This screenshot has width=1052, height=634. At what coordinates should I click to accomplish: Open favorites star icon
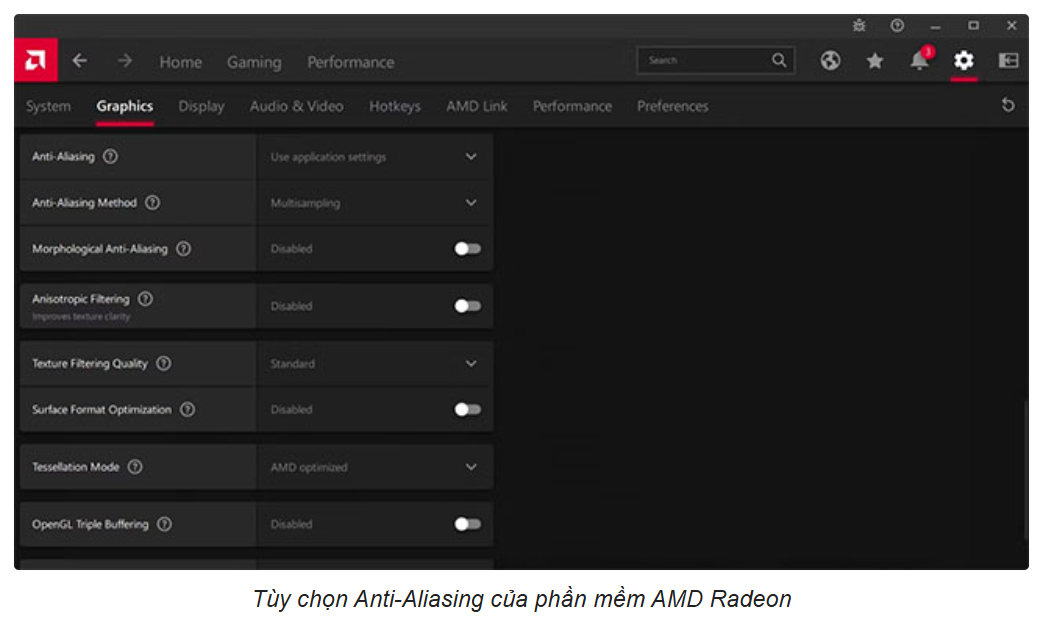(875, 61)
